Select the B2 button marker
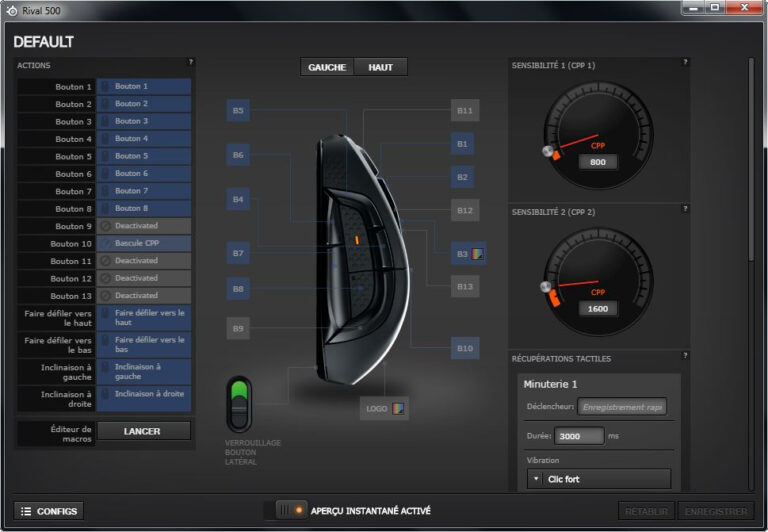 (462, 177)
